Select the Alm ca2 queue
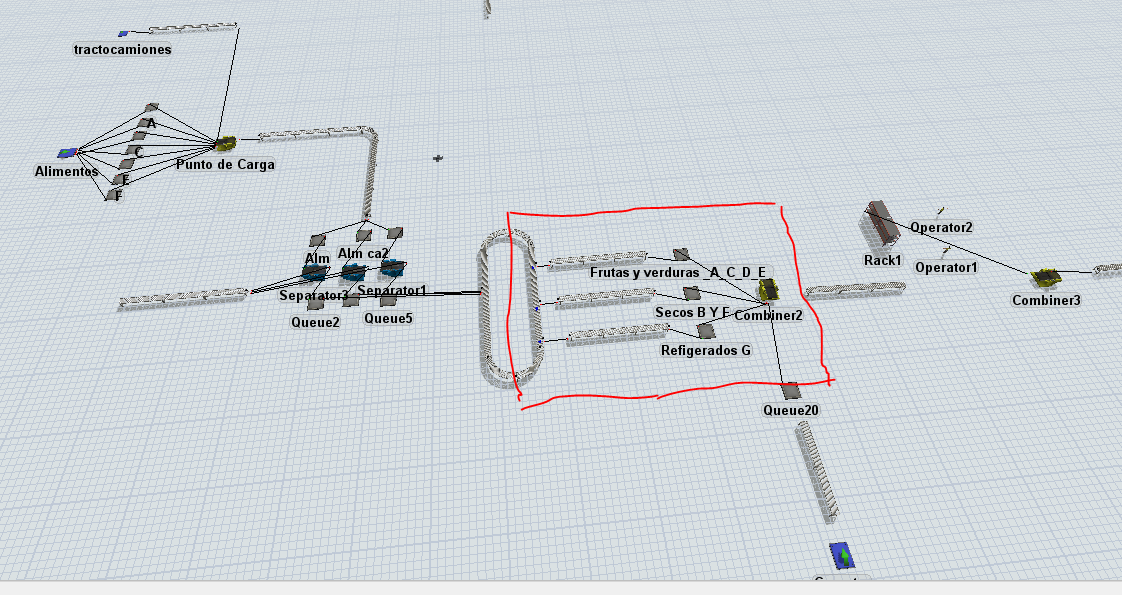 tap(365, 236)
